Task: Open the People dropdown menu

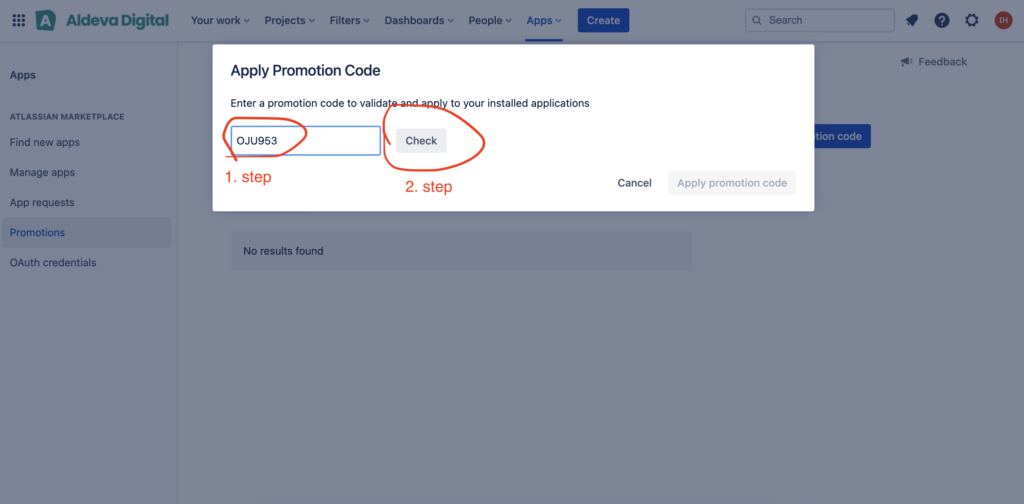Action: 490,20
